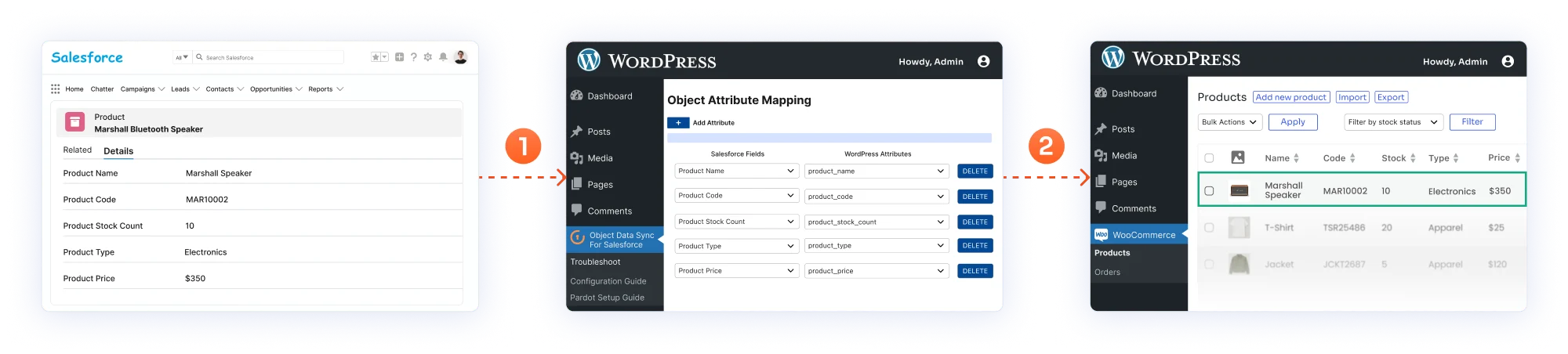Delete the Product Price mapping row
The image size is (1568, 354).
tap(975, 271)
